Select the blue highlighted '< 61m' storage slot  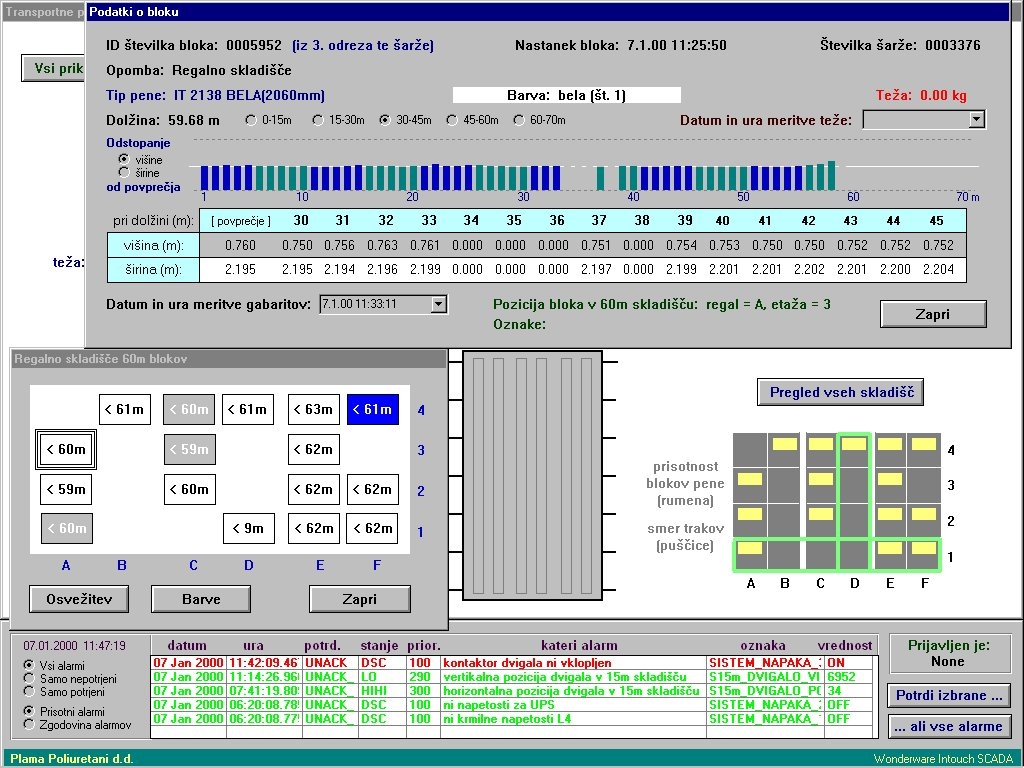pos(372,409)
